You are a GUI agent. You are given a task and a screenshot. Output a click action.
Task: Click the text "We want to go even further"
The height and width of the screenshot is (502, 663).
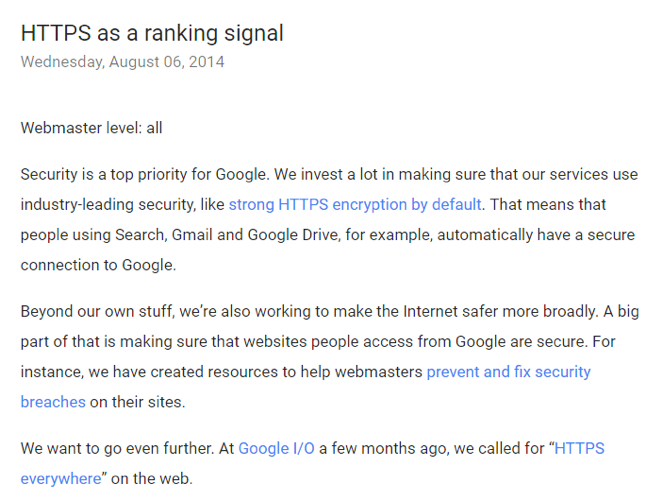(117, 449)
